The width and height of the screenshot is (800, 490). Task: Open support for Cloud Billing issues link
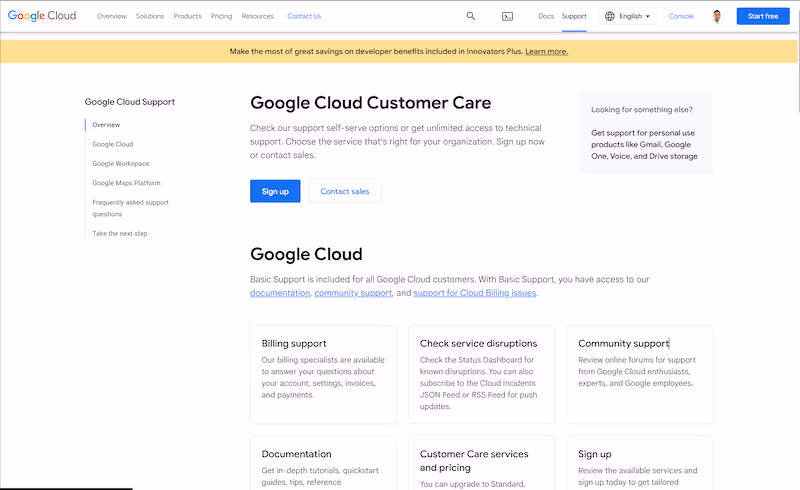pos(474,293)
